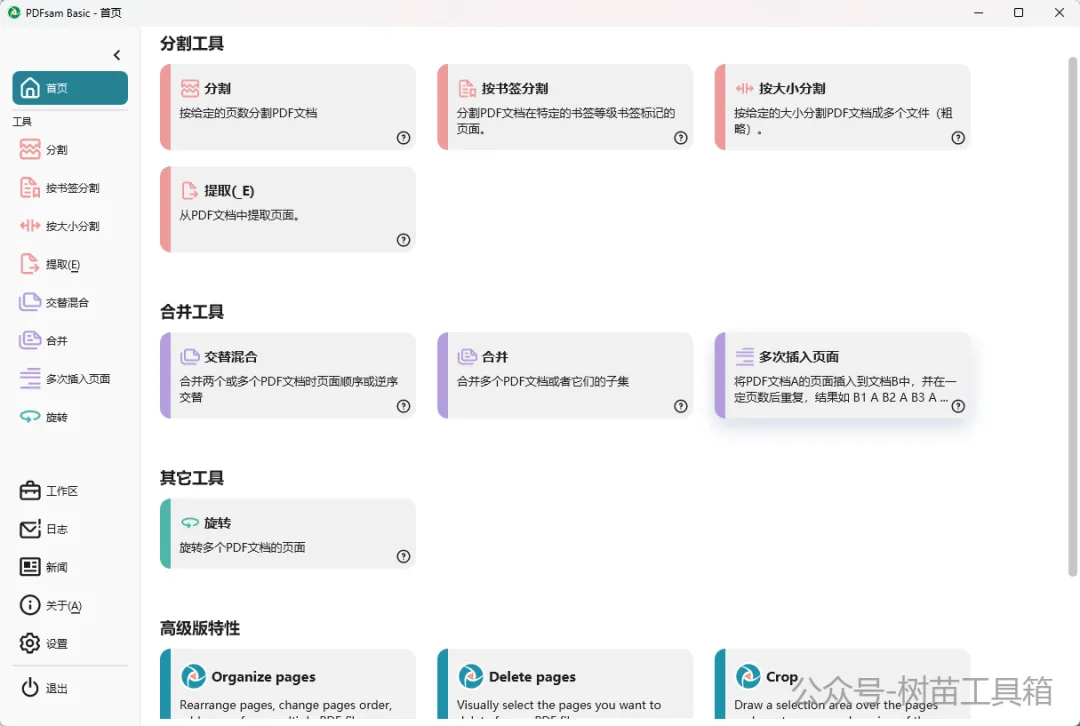
Task: Open the 分割 tool card
Action: (288, 107)
